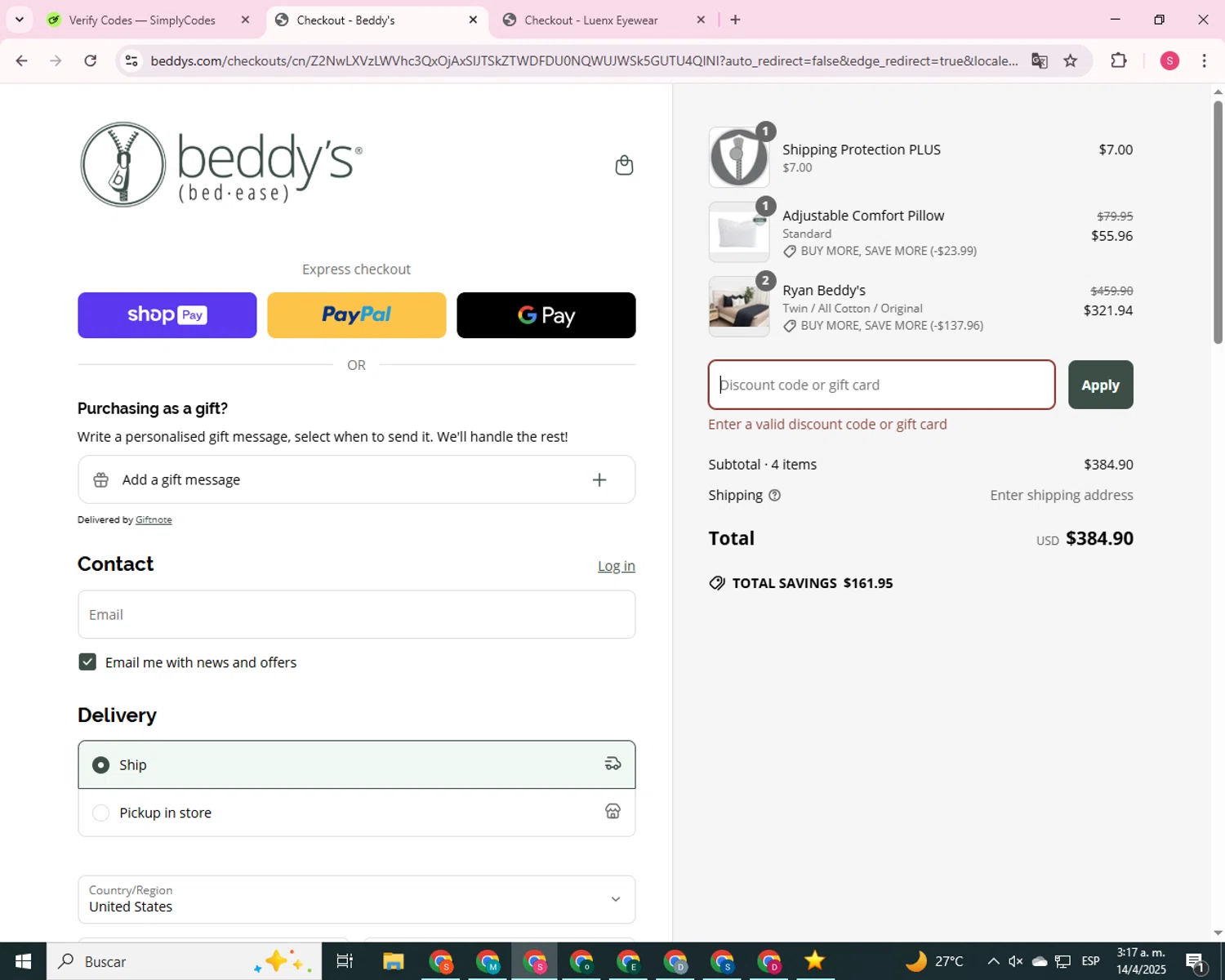The height and width of the screenshot is (980, 1225).
Task: Click Apply discount button
Action: point(1100,385)
